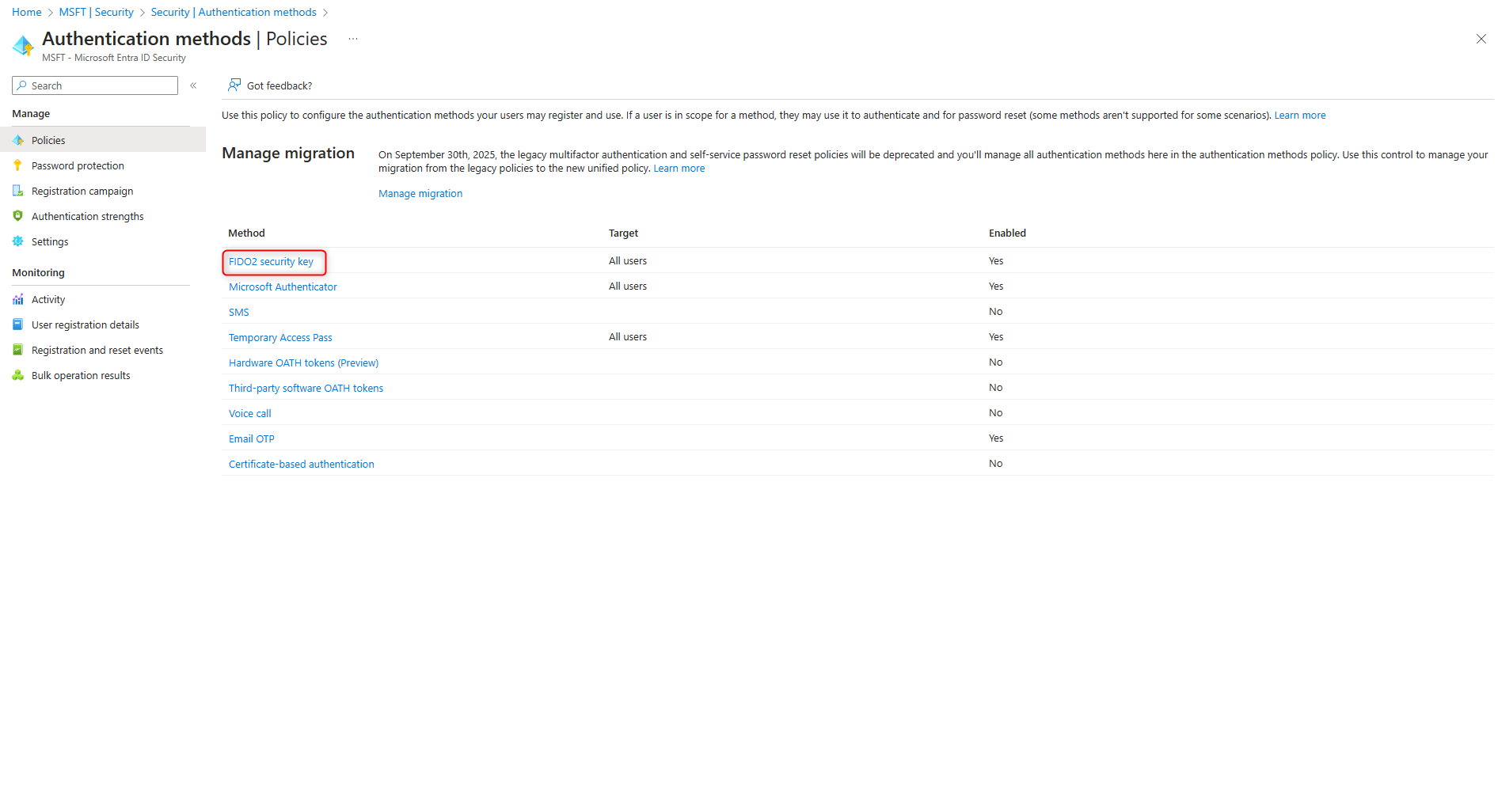Click the Registration campaign icon
This screenshot has height=812, width=1498.
[x=18, y=191]
